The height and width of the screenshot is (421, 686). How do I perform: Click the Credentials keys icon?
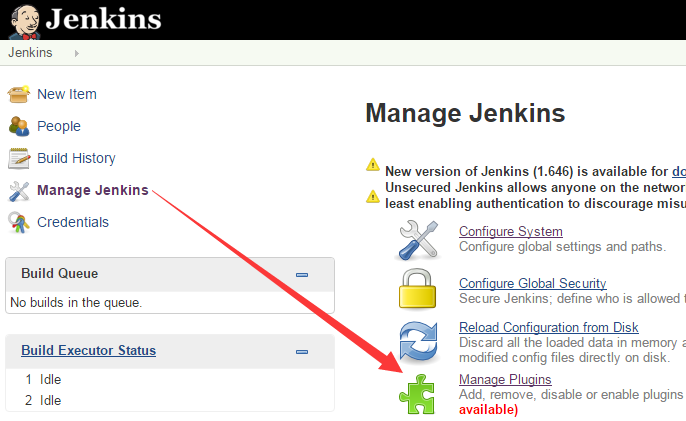click(19, 222)
